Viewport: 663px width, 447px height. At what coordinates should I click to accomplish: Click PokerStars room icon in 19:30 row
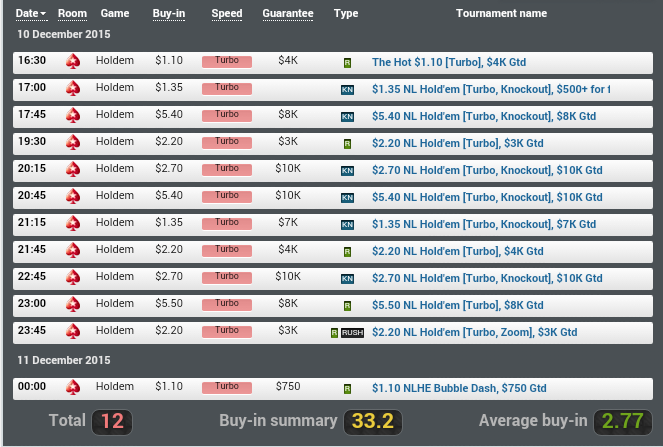pos(73,143)
